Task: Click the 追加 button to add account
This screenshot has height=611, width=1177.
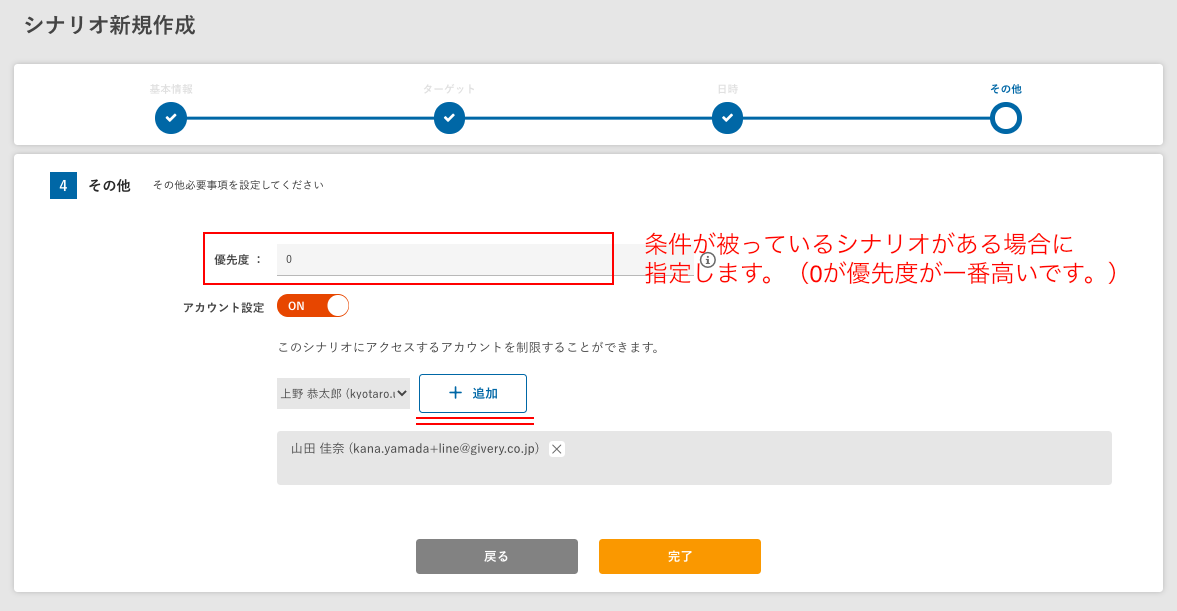Action: pos(473,394)
